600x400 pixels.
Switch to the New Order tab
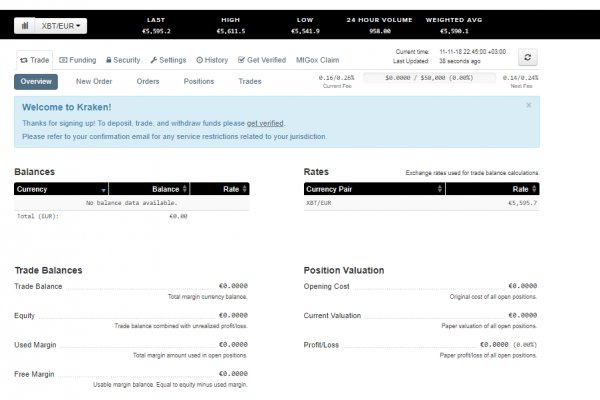[94, 81]
